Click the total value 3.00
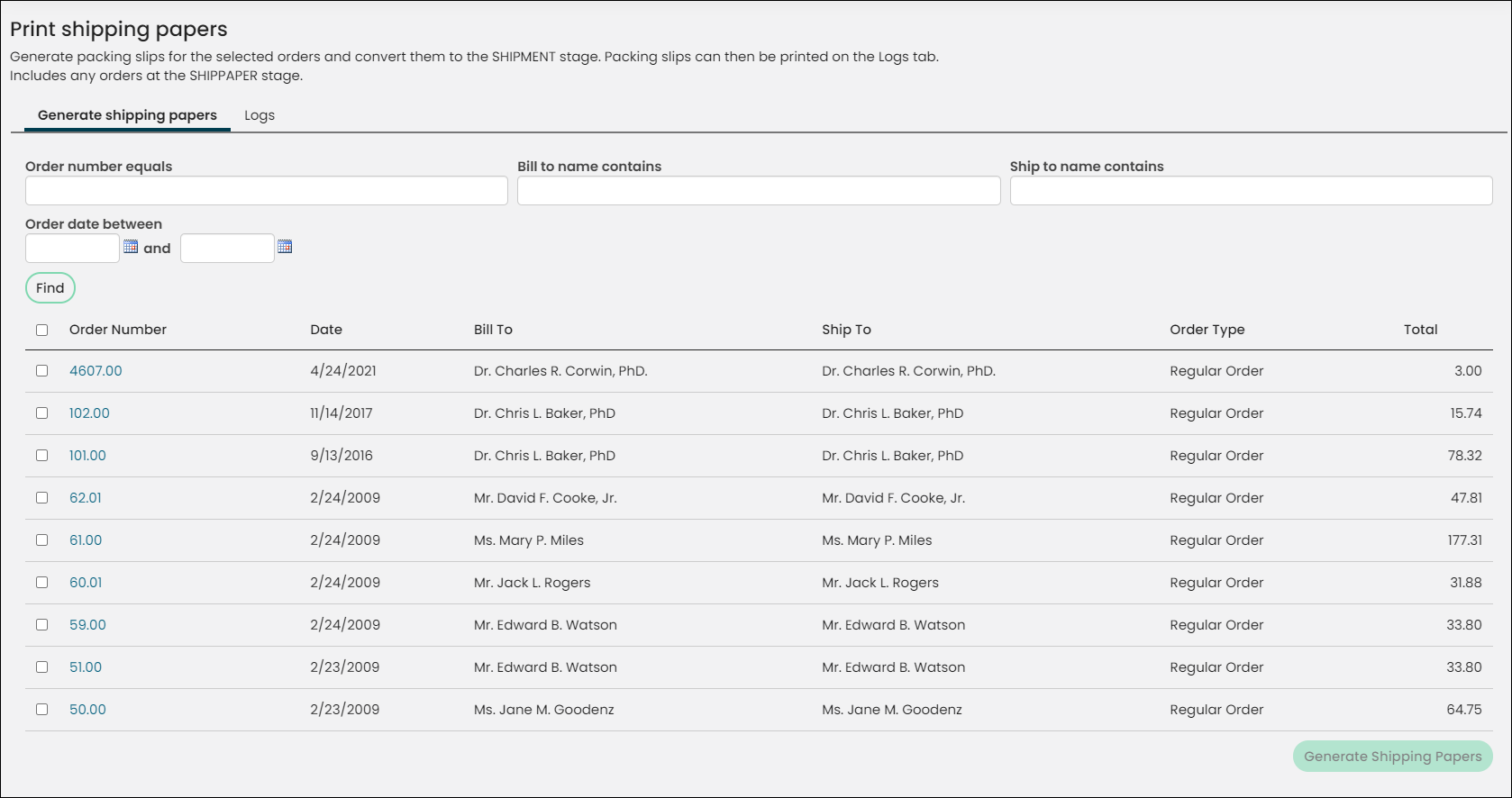The width and height of the screenshot is (1512, 798). coord(1468,371)
